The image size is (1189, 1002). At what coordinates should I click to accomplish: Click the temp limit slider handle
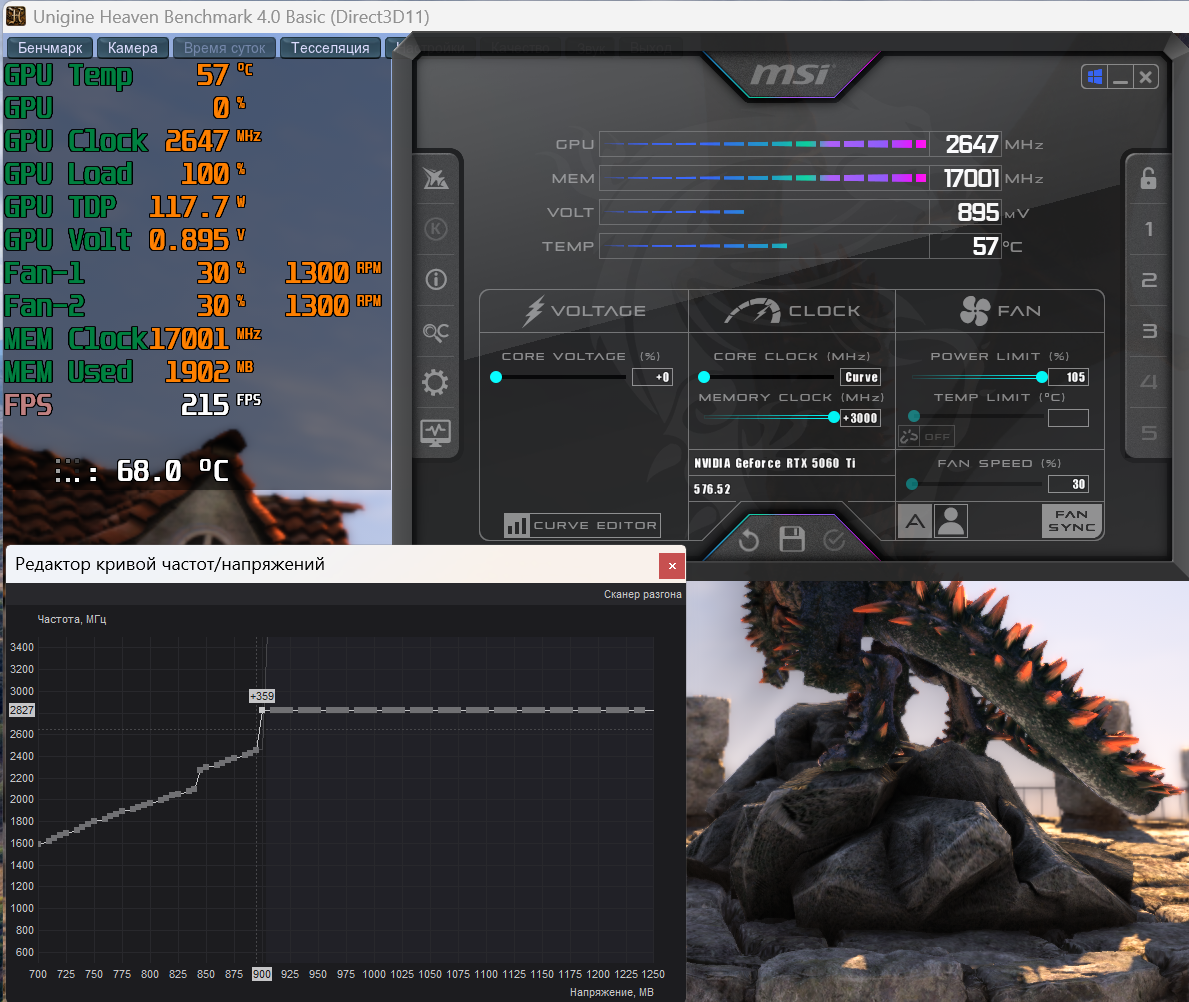click(x=914, y=416)
